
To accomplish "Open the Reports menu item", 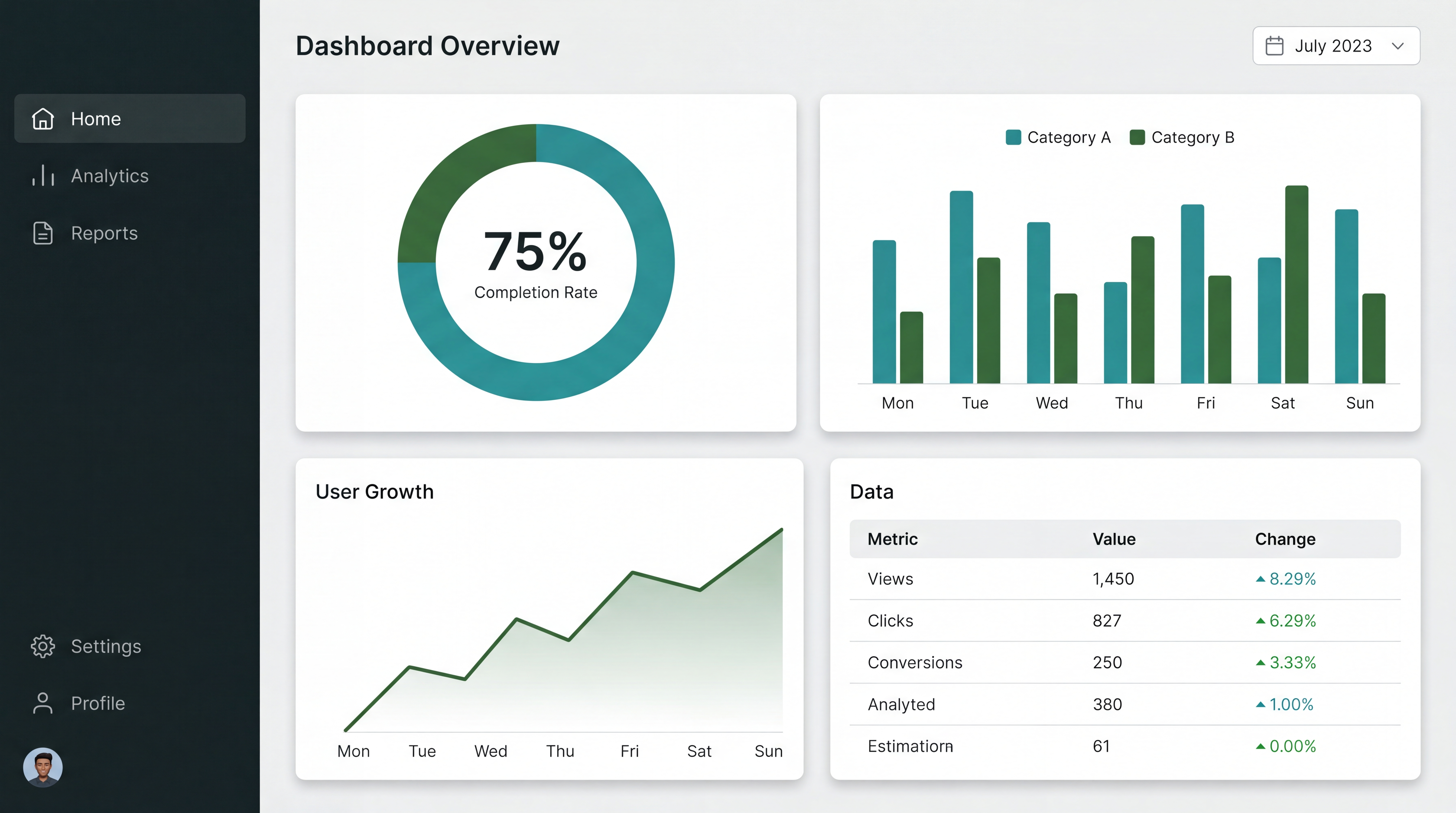I will click(130, 233).
